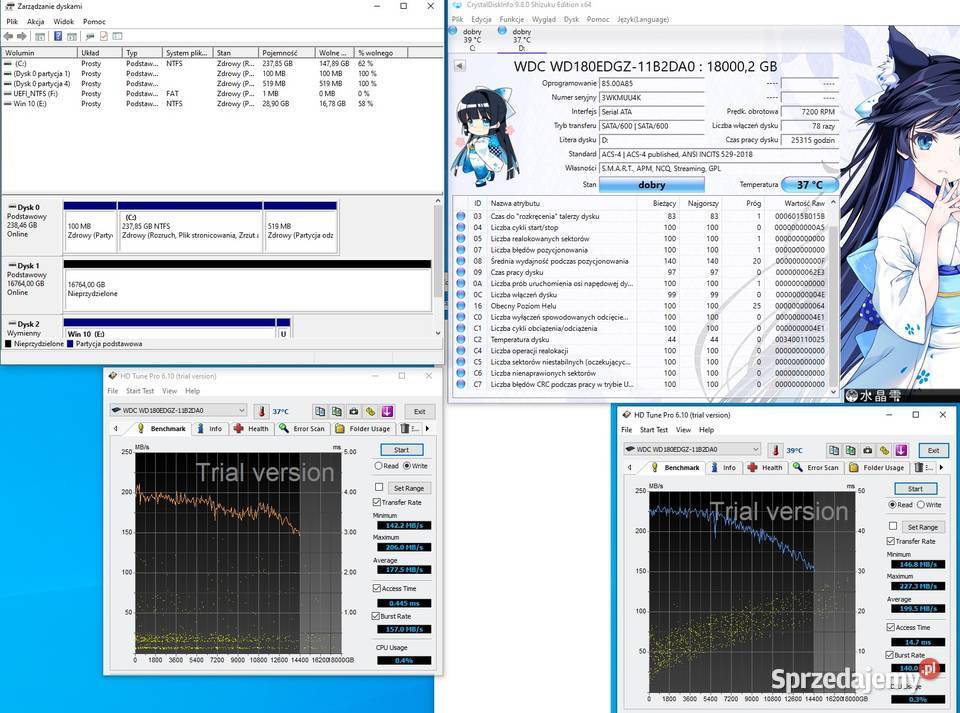The width and height of the screenshot is (960, 713).
Task: Click the copy text icon in right HD Tune window
Action: [x=833, y=450]
